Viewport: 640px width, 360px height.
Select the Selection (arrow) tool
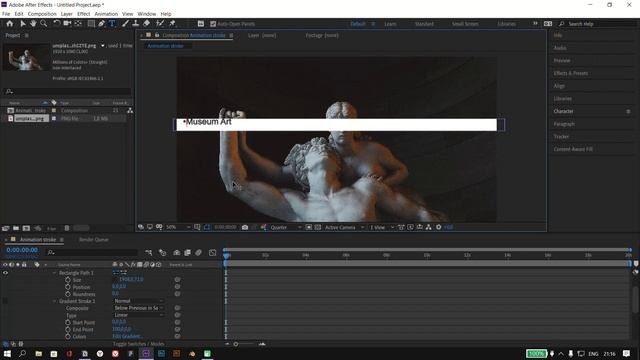click(23, 24)
